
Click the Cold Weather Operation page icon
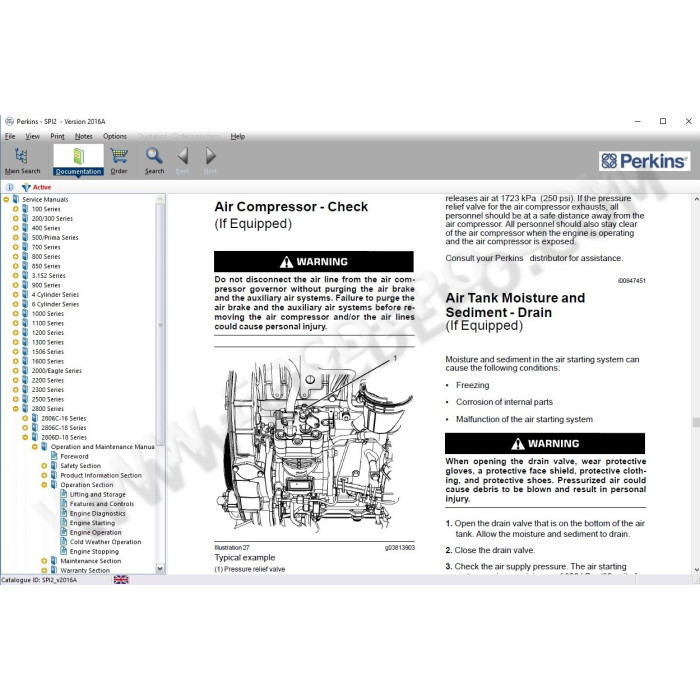coord(63,542)
